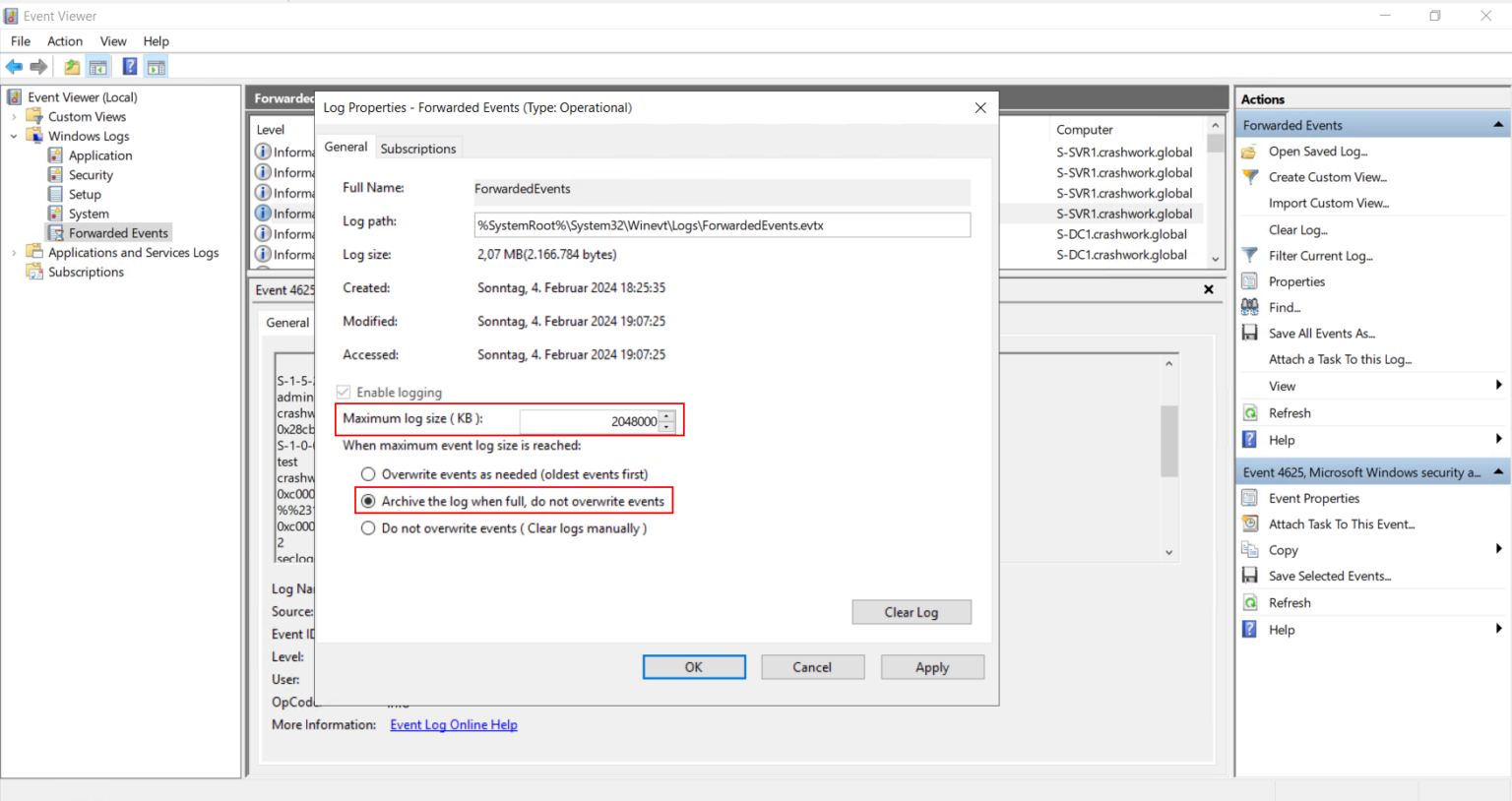Click the Filter Current Log funnel icon

1250,256
